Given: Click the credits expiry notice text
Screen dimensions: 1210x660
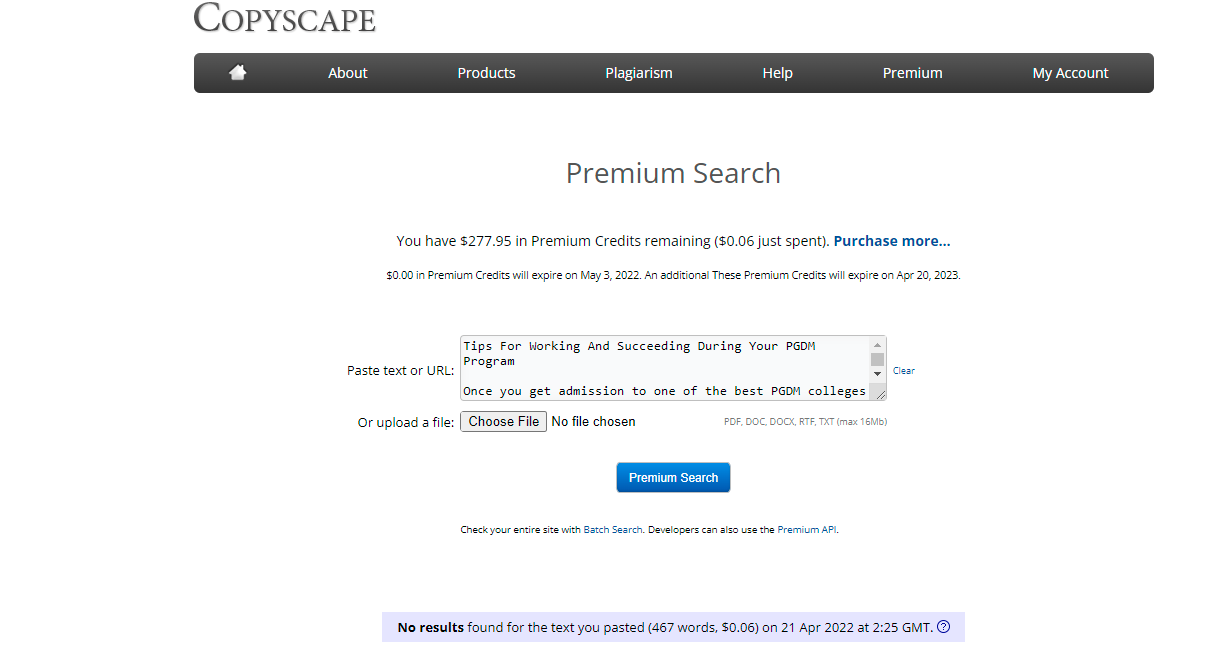Looking at the screenshot, I should [673, 275].
